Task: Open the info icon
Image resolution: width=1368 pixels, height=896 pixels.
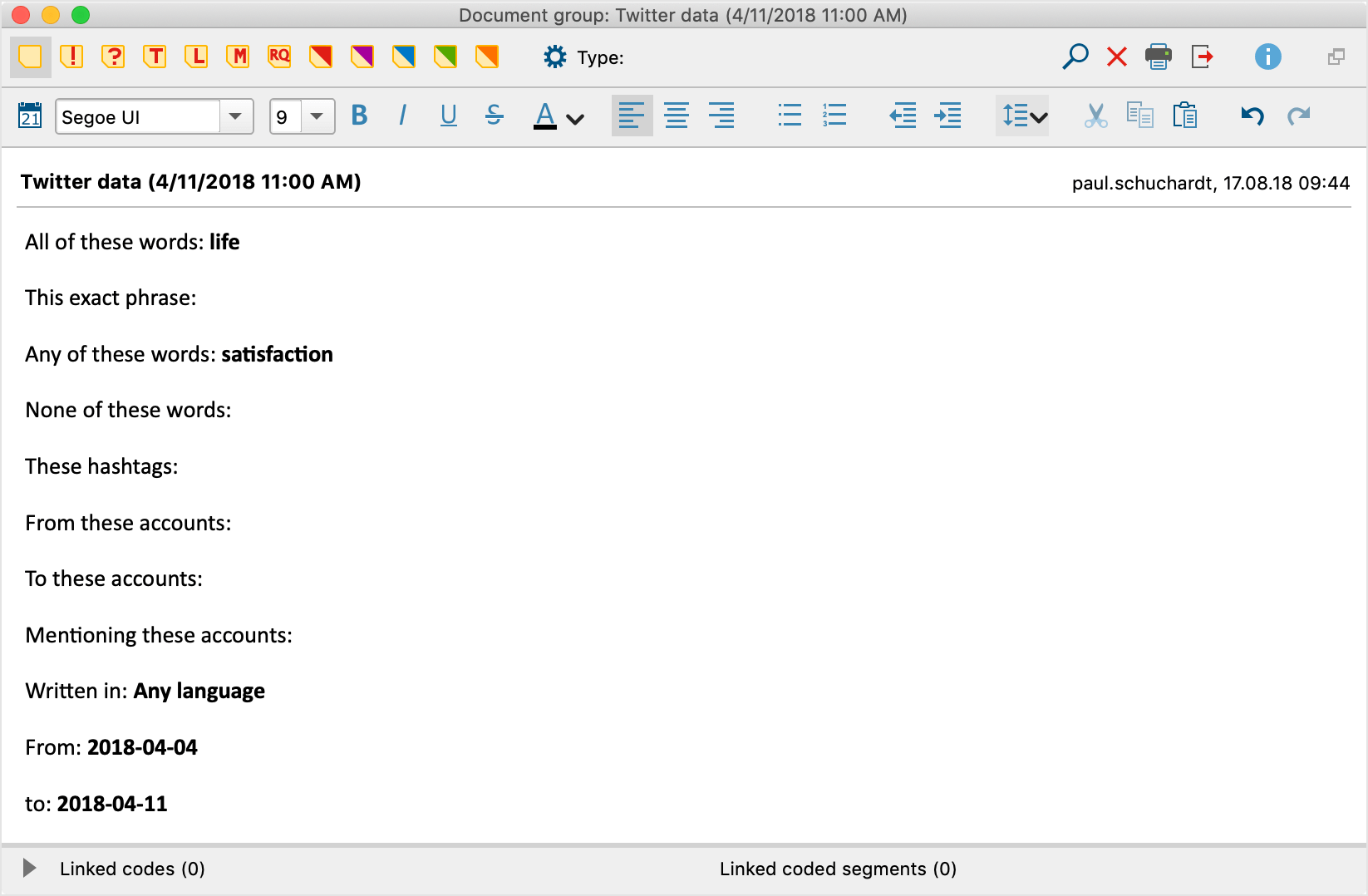Action: pyautogui.click(x=1267, y=57)
